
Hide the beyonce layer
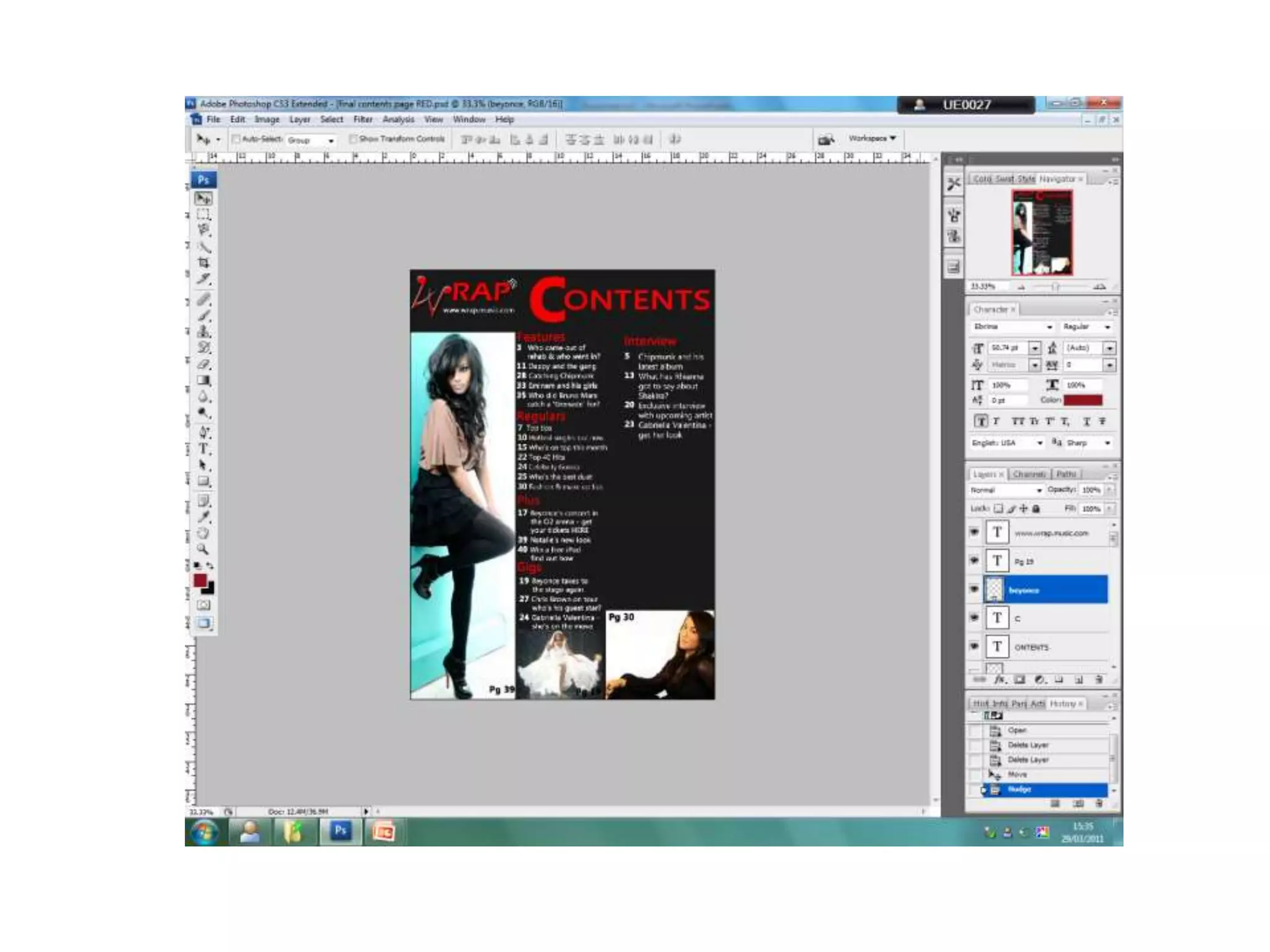point(974,589)
